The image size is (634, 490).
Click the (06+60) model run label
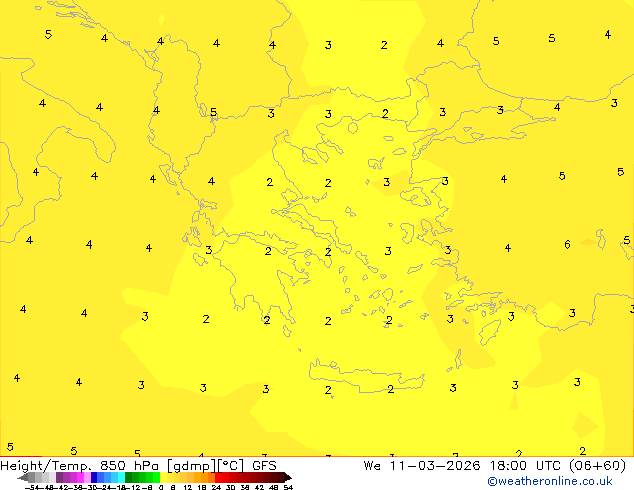[x=597, y=466]
